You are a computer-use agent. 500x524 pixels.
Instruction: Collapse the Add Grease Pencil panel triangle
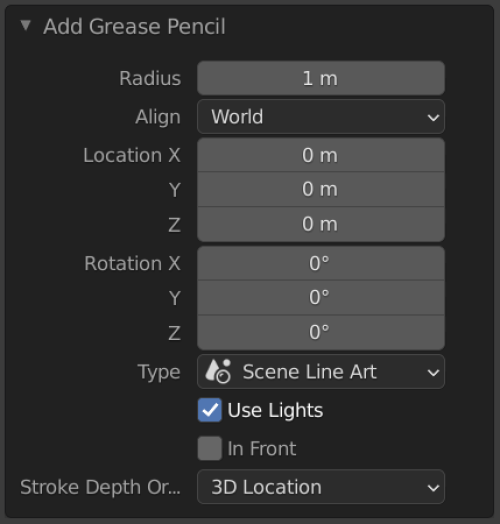tap(26, 25)
